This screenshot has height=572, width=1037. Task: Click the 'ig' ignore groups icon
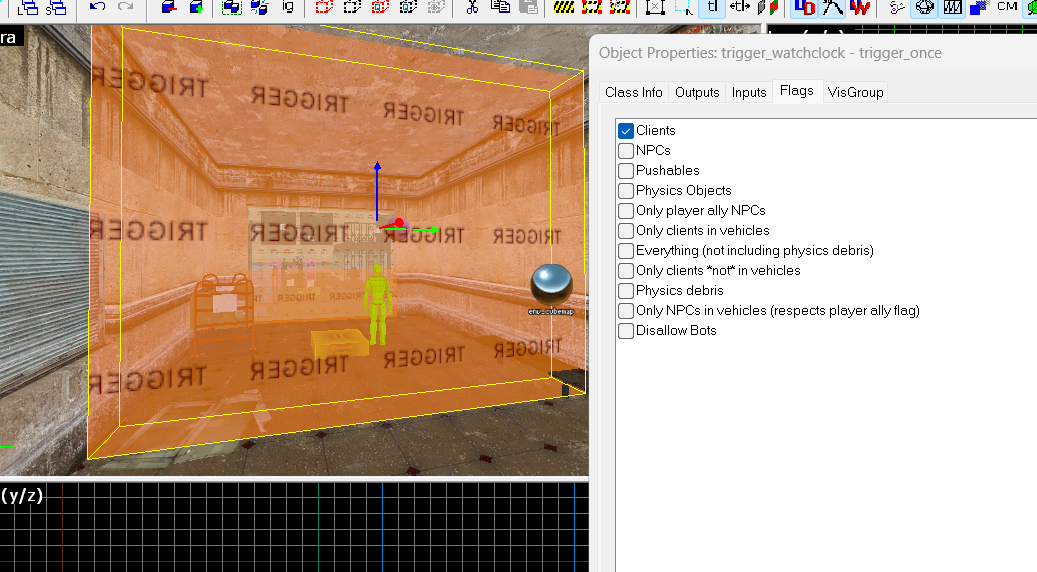(x=288, y=7)
